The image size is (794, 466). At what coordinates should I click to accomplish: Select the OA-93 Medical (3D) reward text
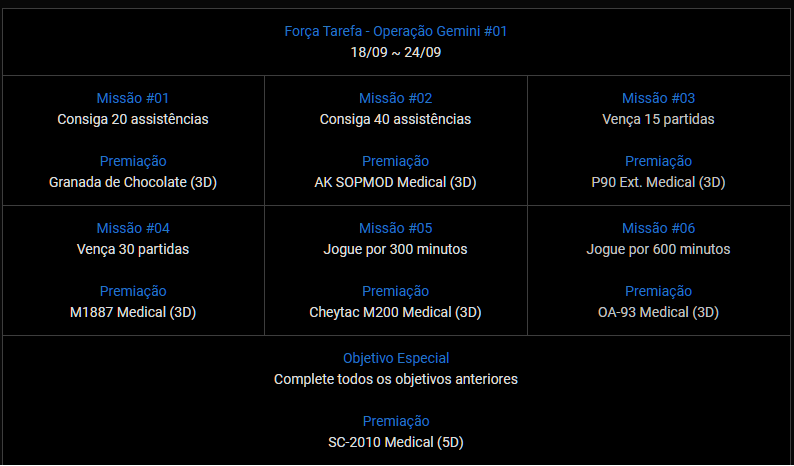658,312
